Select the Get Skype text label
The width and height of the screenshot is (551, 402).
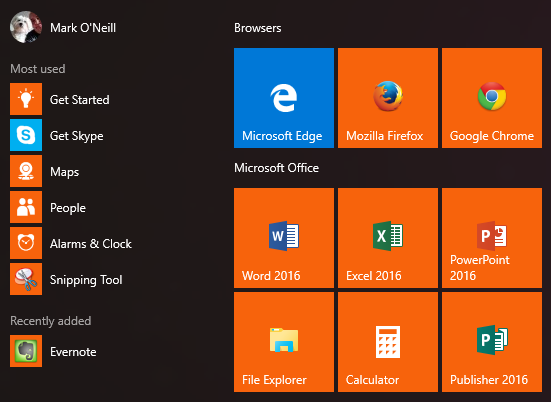coord(77,136)
